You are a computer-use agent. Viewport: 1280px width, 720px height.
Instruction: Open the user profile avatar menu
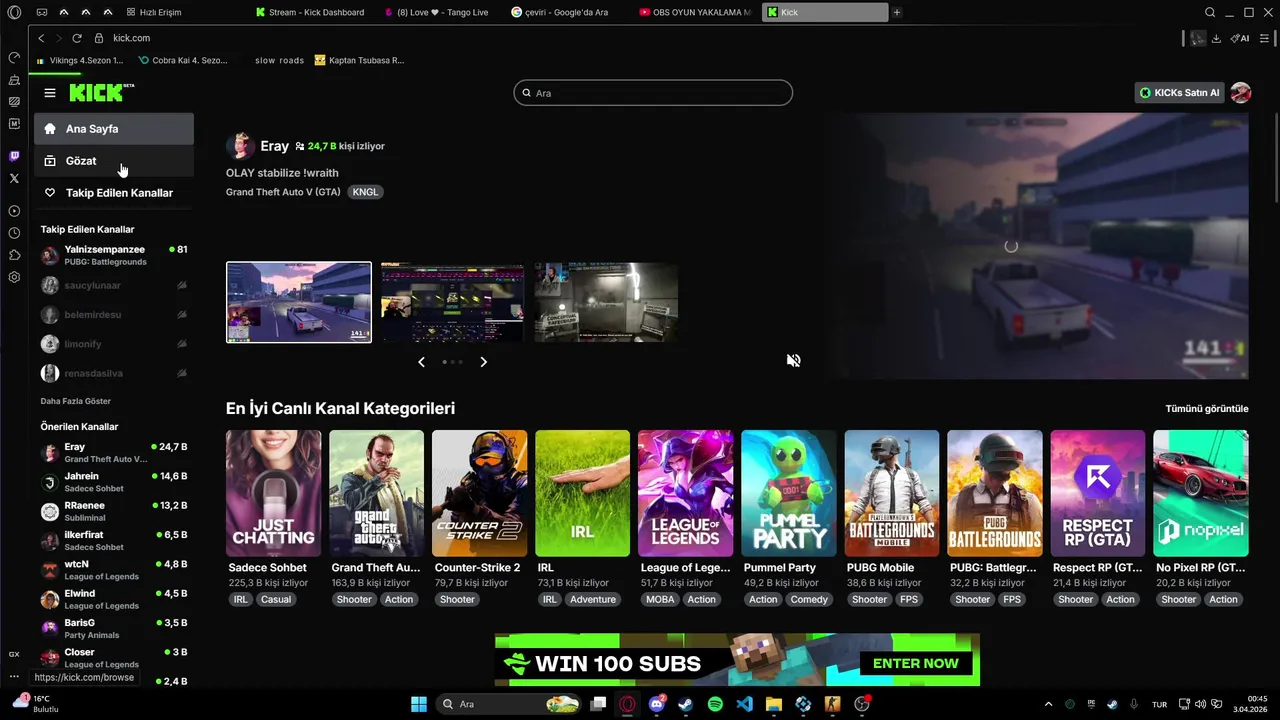[x=1241, y=93]
